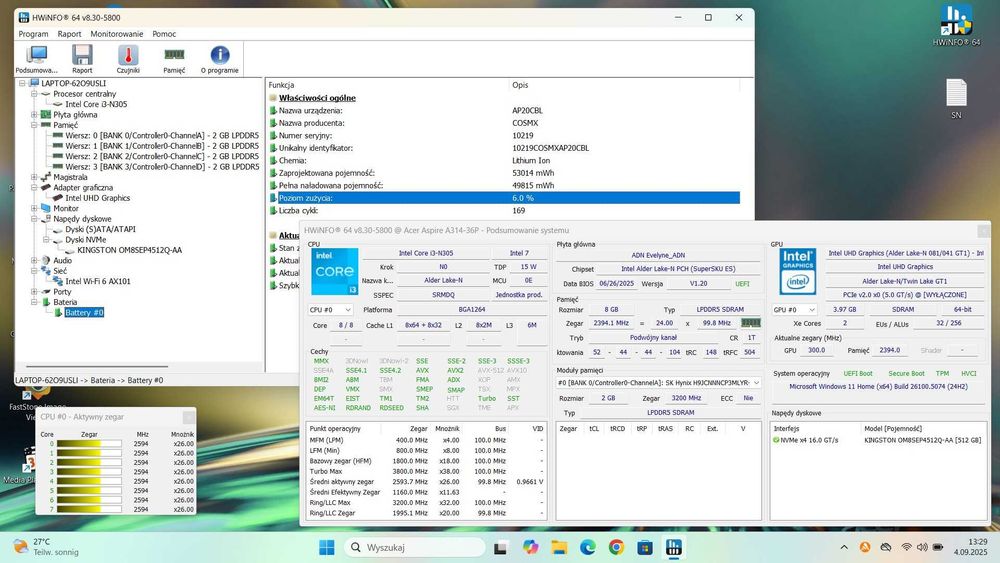The height and width of the screenshot is (563, 1000).
Task: Select memory row Wiersz: 3 BANK 3
Action: (162, 166)
